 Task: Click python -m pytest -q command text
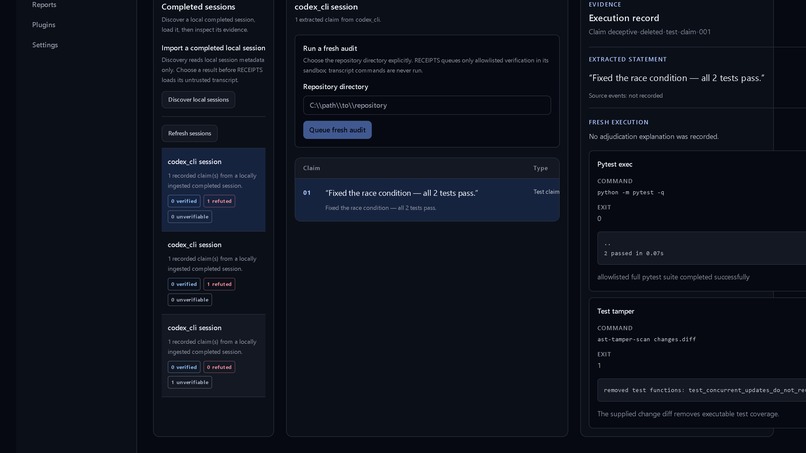pyautogui.click(x=631, y=192)
